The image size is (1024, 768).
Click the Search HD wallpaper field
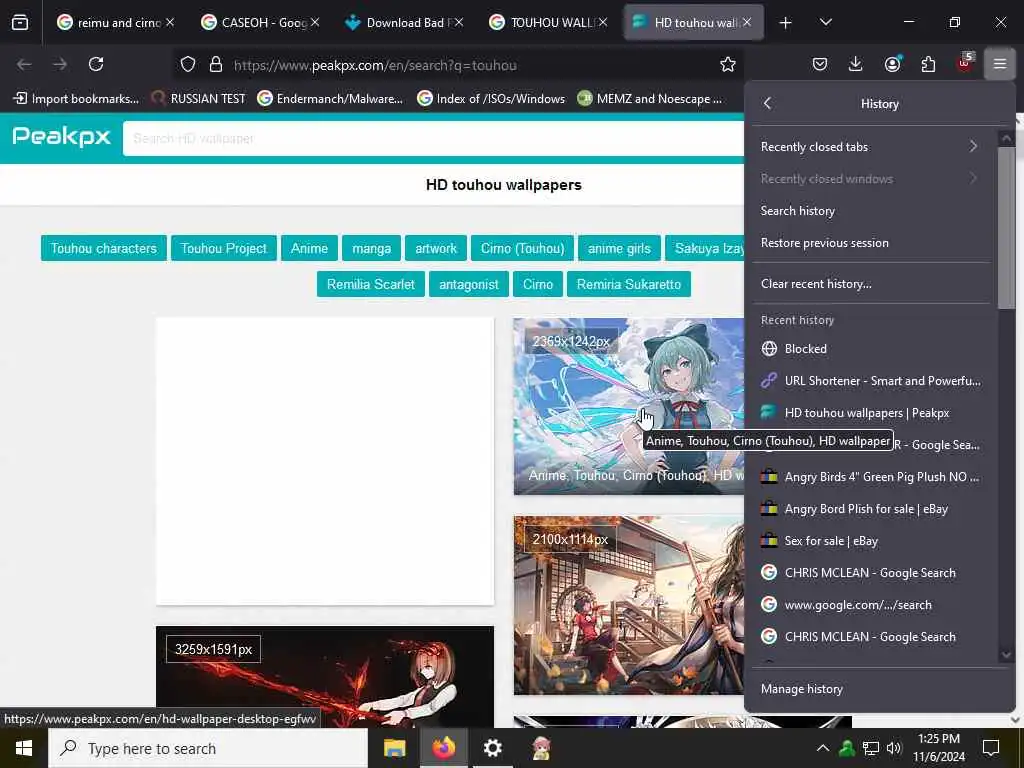(433, 138)
